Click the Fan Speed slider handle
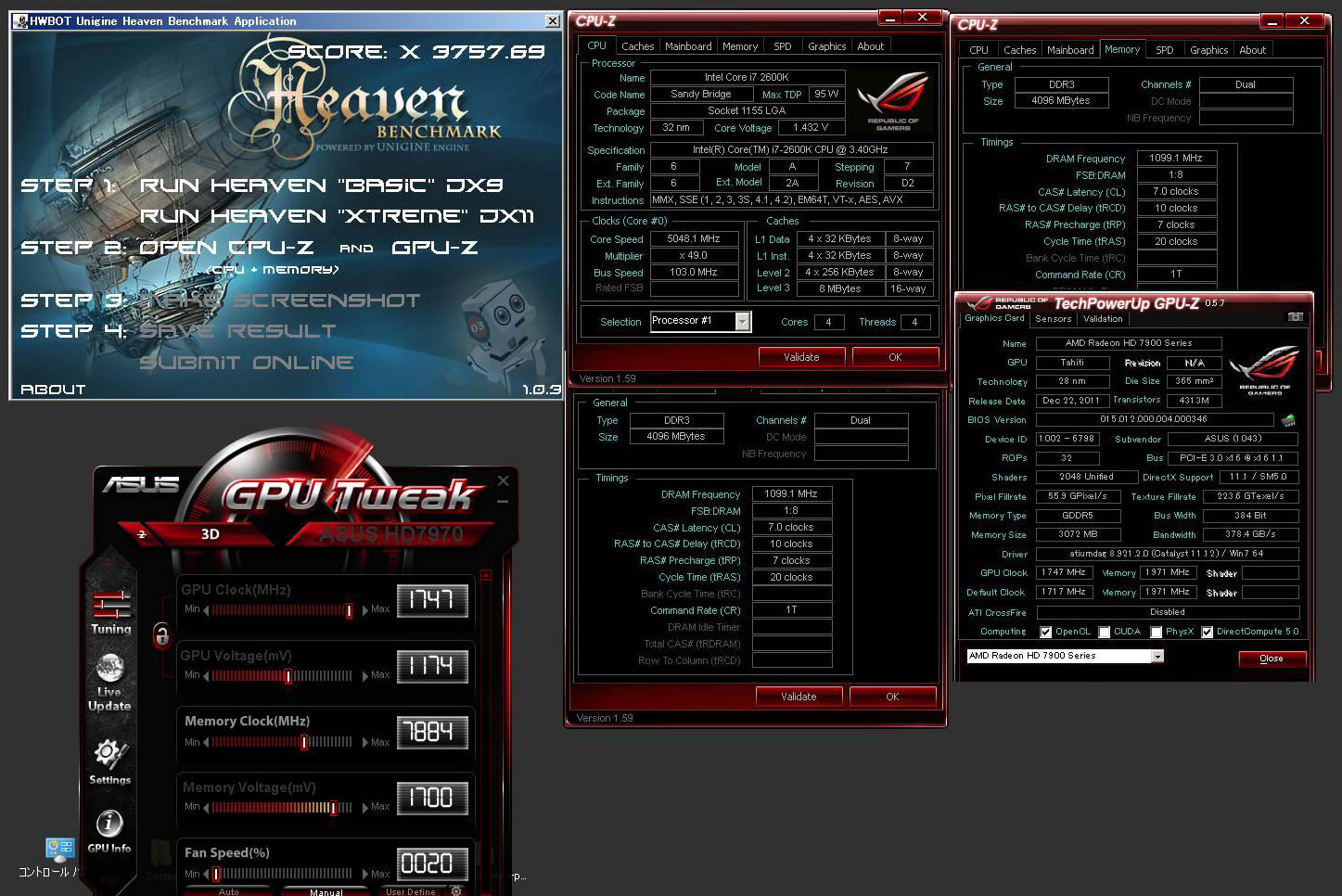This screenshot has height=896, width=1342. coord(216,874)
